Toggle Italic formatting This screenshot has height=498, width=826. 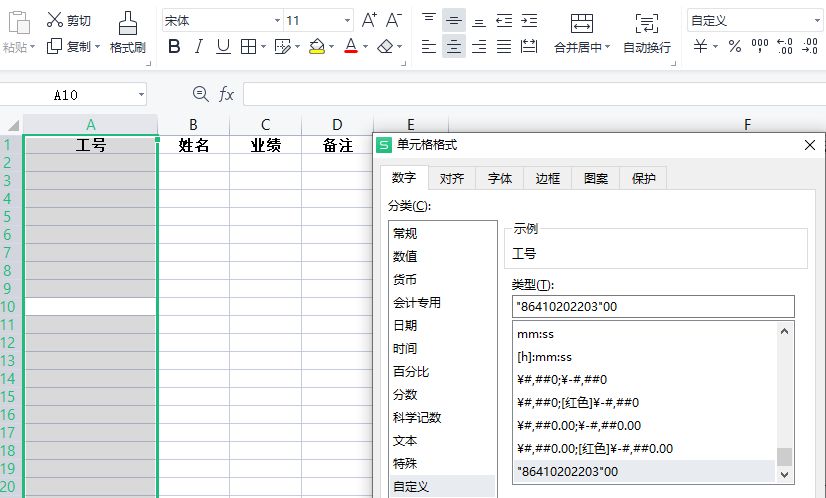[199, 47]
